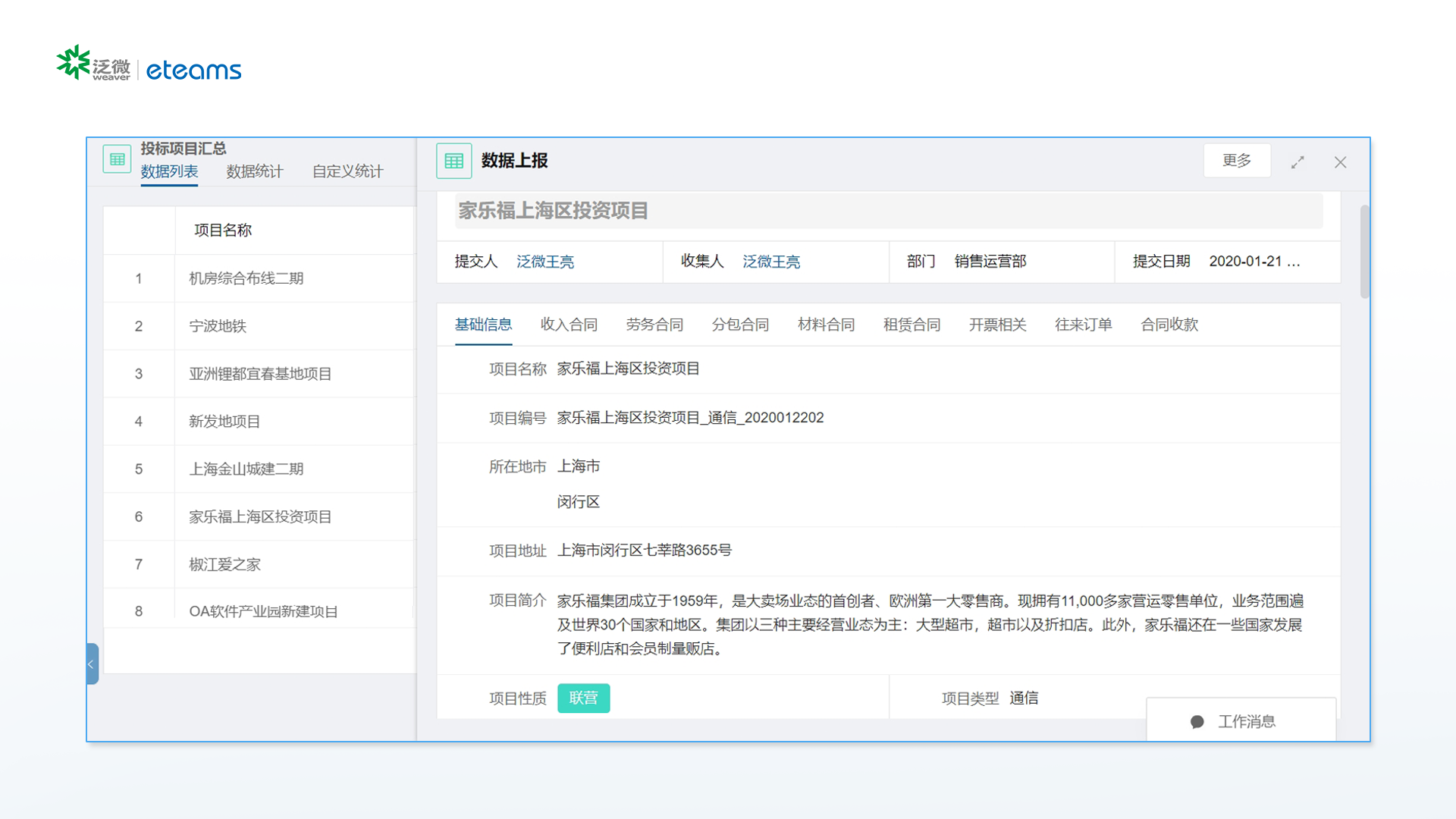Open the 更多 button
1456x819 pixels.
pyautogui.click(x=1237, y=161)
